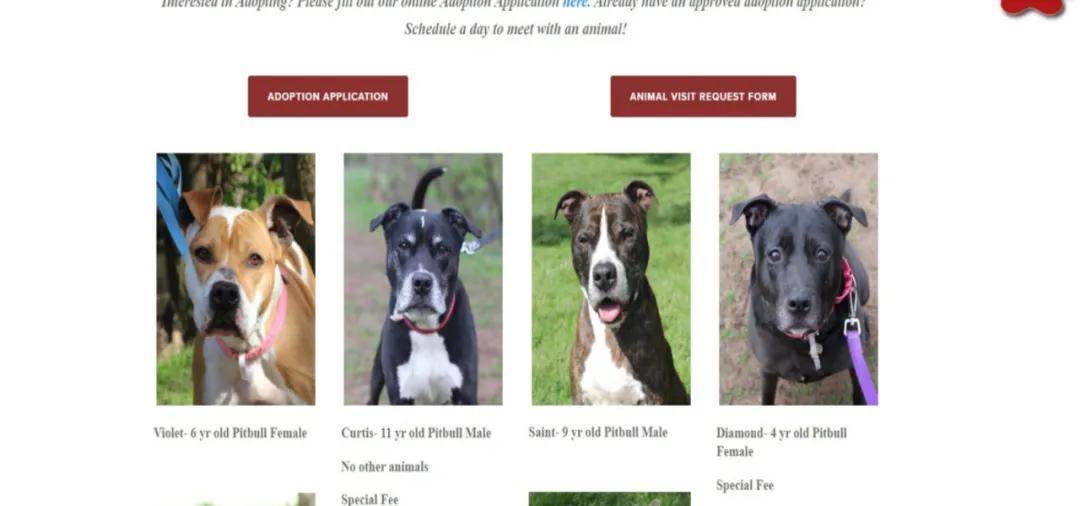This screenshot has width=1080, height=506.
Task: Open Violet's tan and white dog photo
Action: click(236, 279)
